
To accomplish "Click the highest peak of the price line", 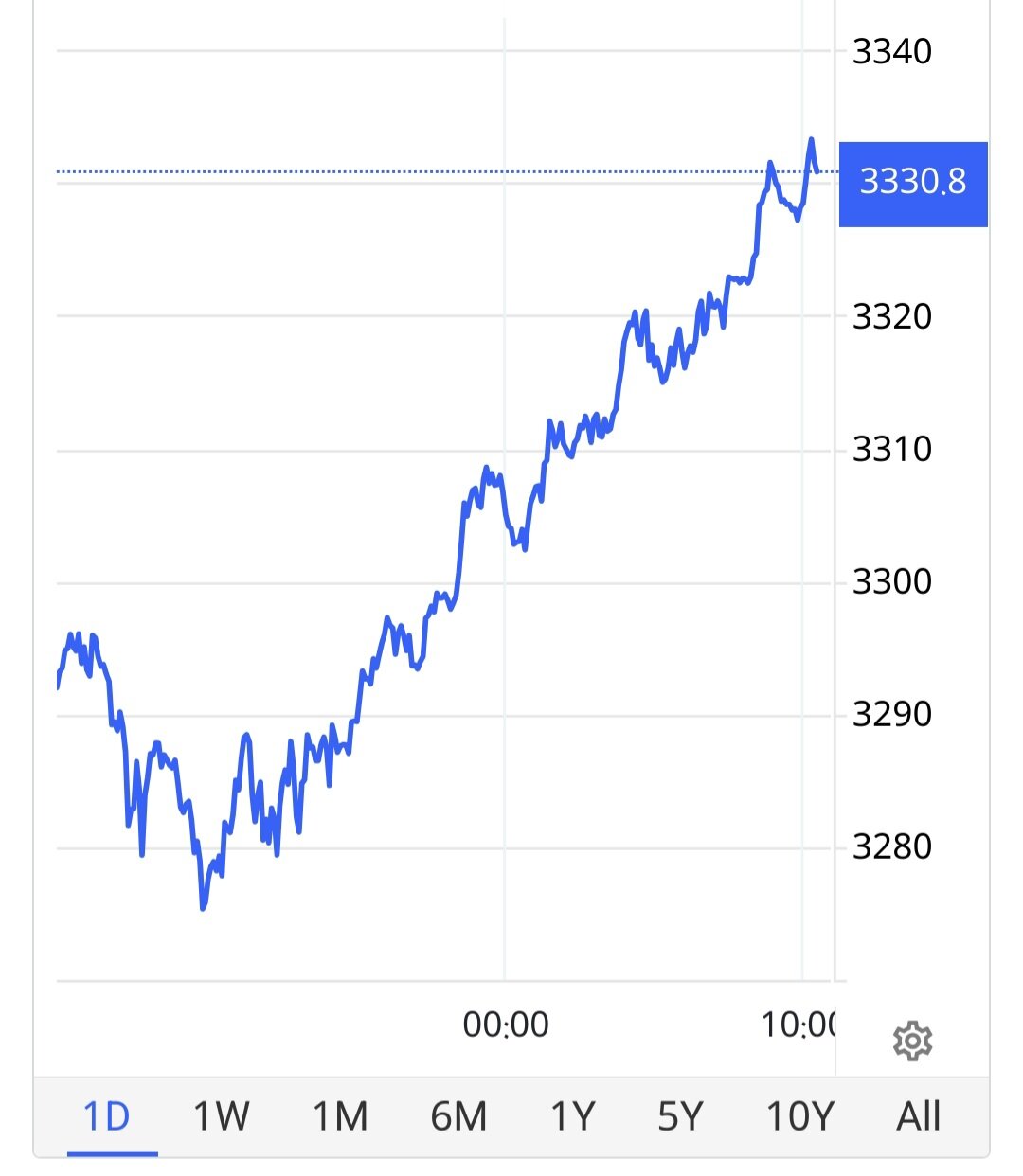I will [x=811, y=140].
